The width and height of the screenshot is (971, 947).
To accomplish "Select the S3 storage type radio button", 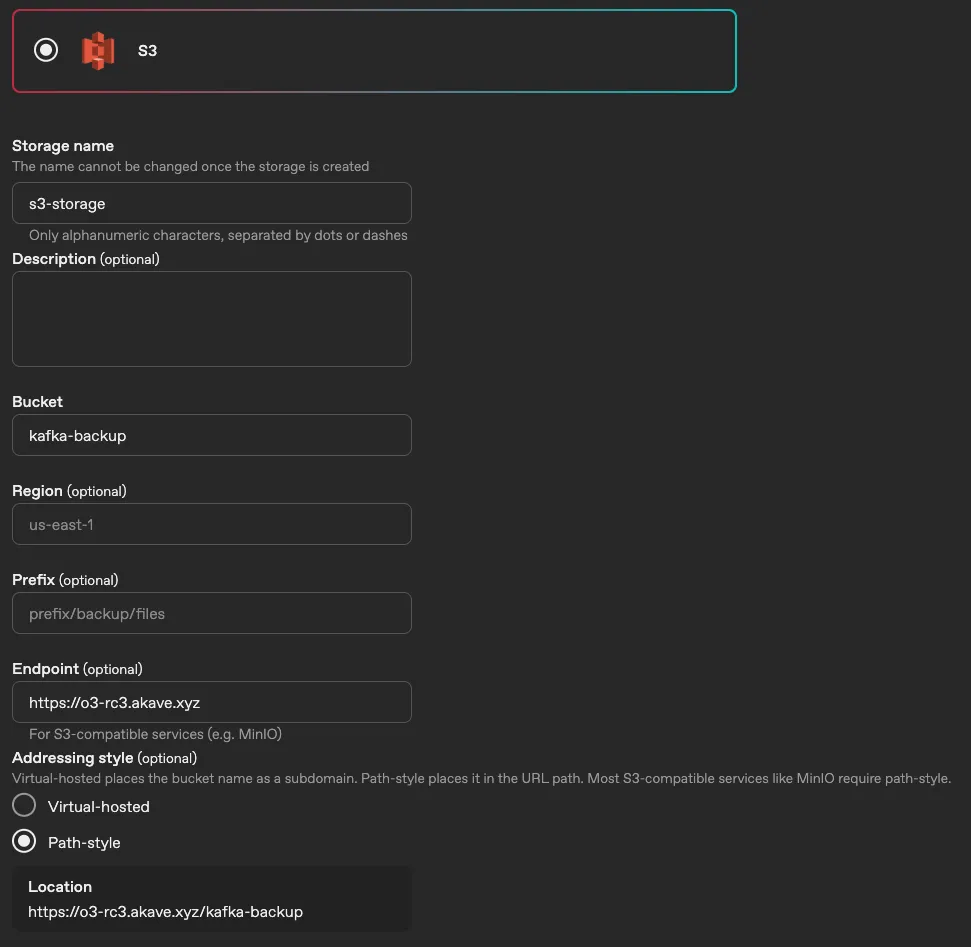I will tap(45, 50).
